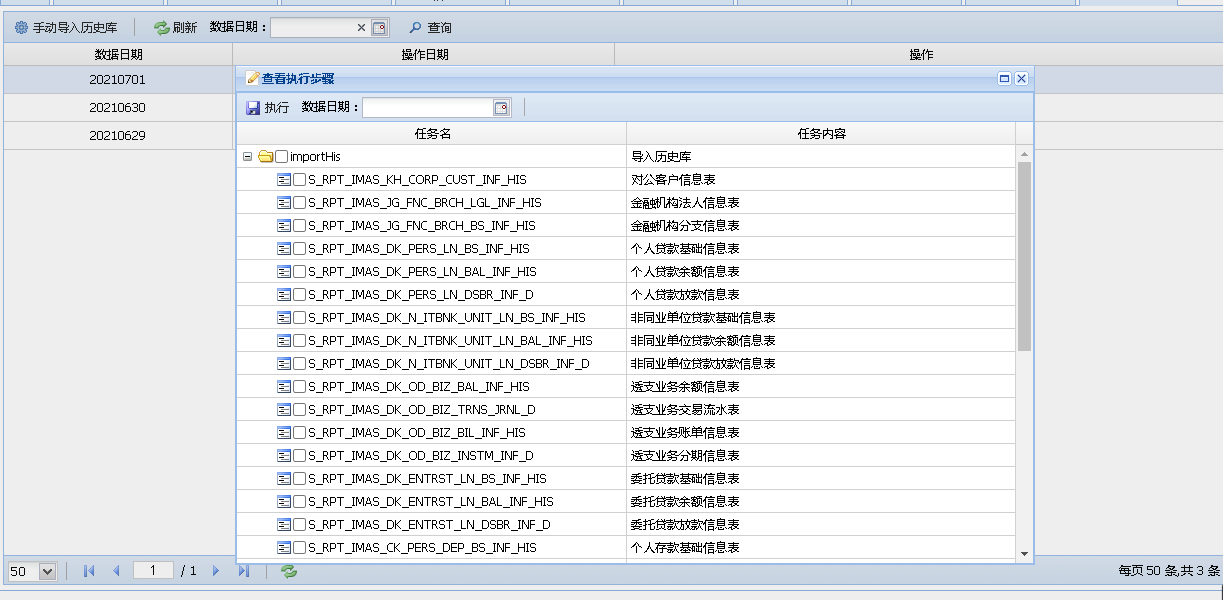
Task: Jump to the first page arrow
Action: pos(89,571)
